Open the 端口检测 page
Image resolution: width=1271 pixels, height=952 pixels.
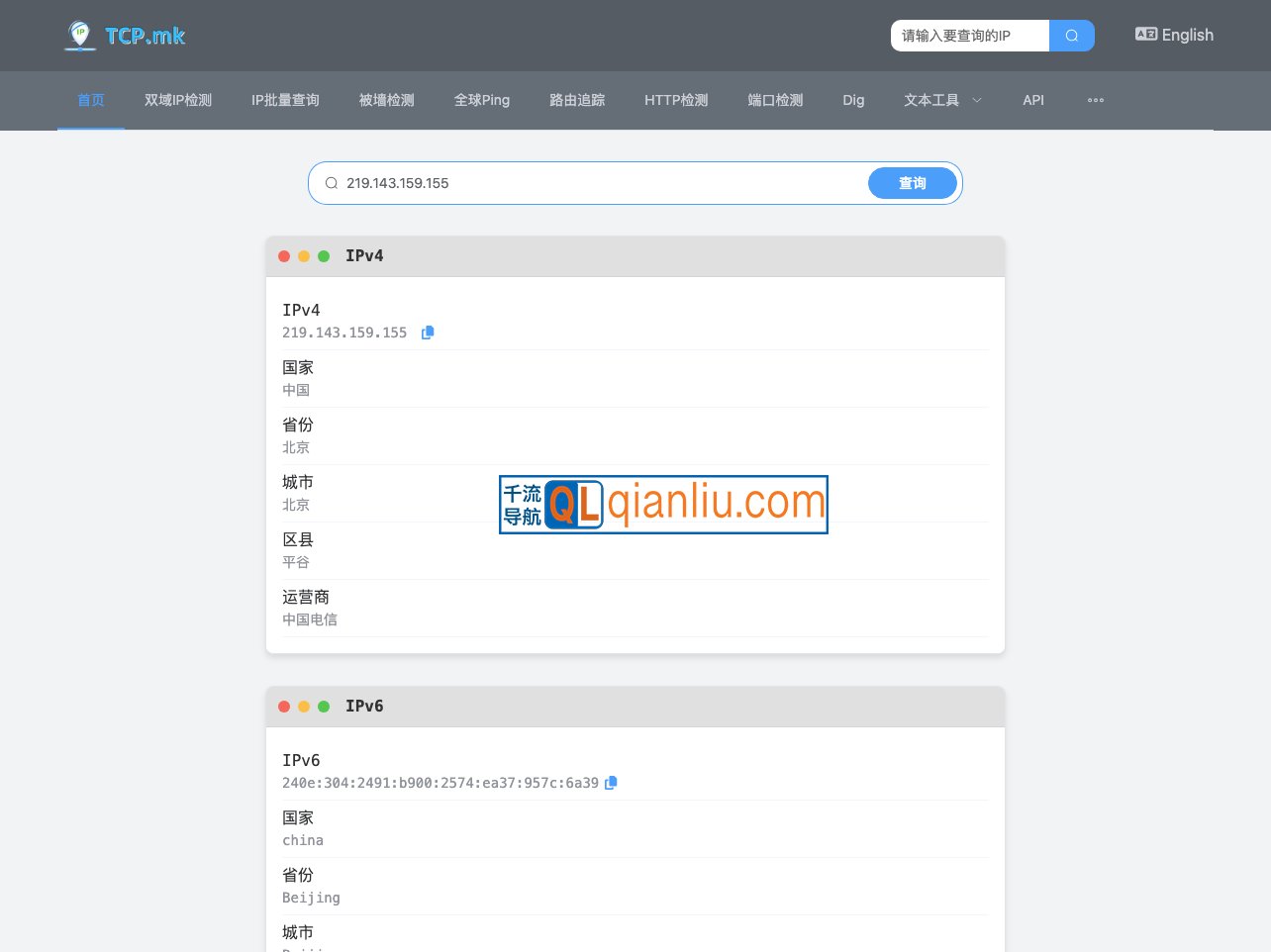click(775, 100)
